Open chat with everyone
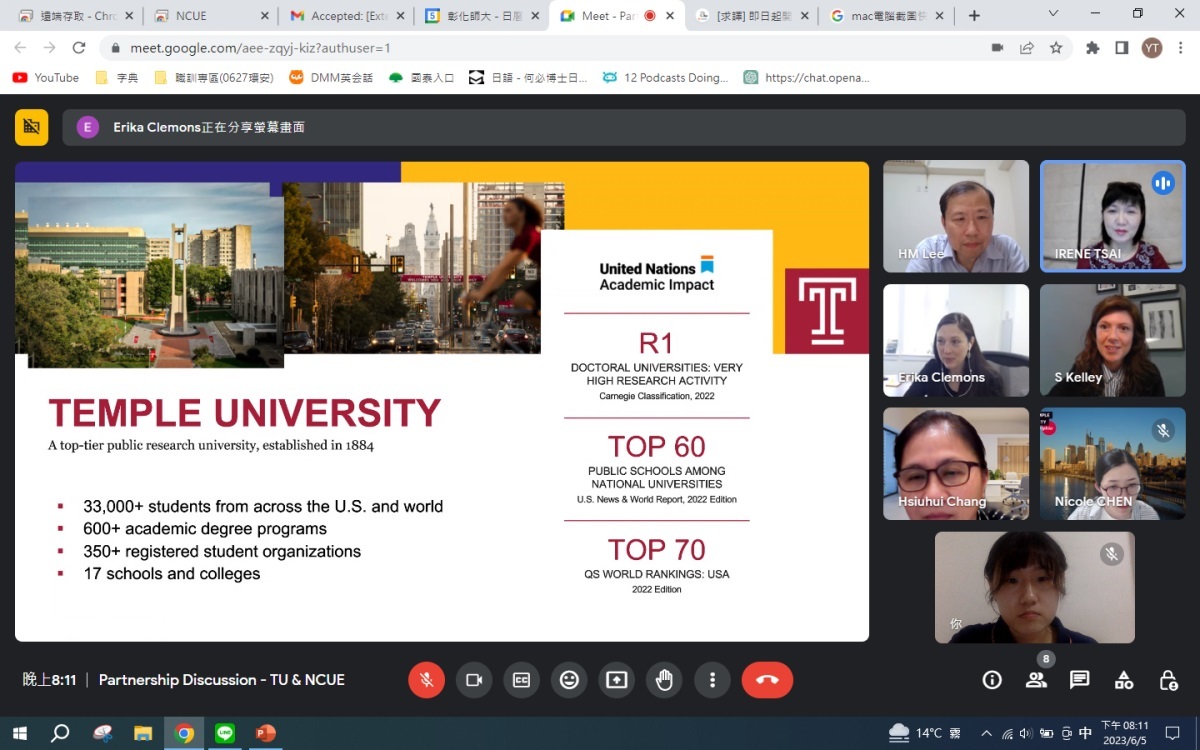Image resolution: width=1200 pixels, height=750 pixels. (1080, 680)
